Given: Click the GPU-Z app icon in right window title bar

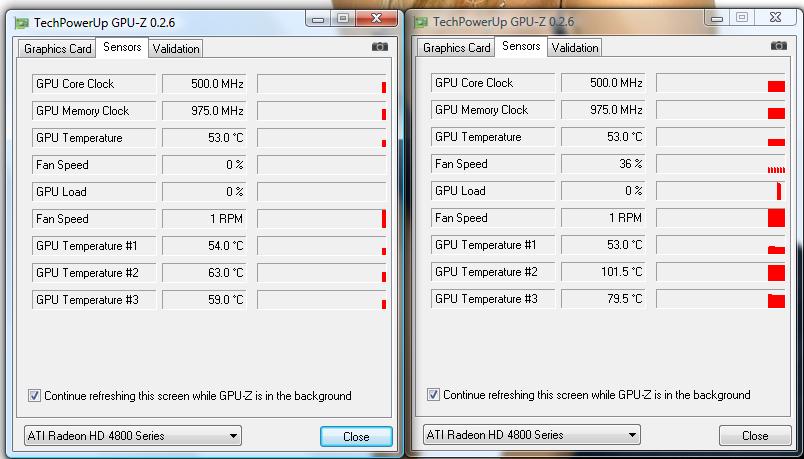Looking at the screenshot, I should pos(420,22).
